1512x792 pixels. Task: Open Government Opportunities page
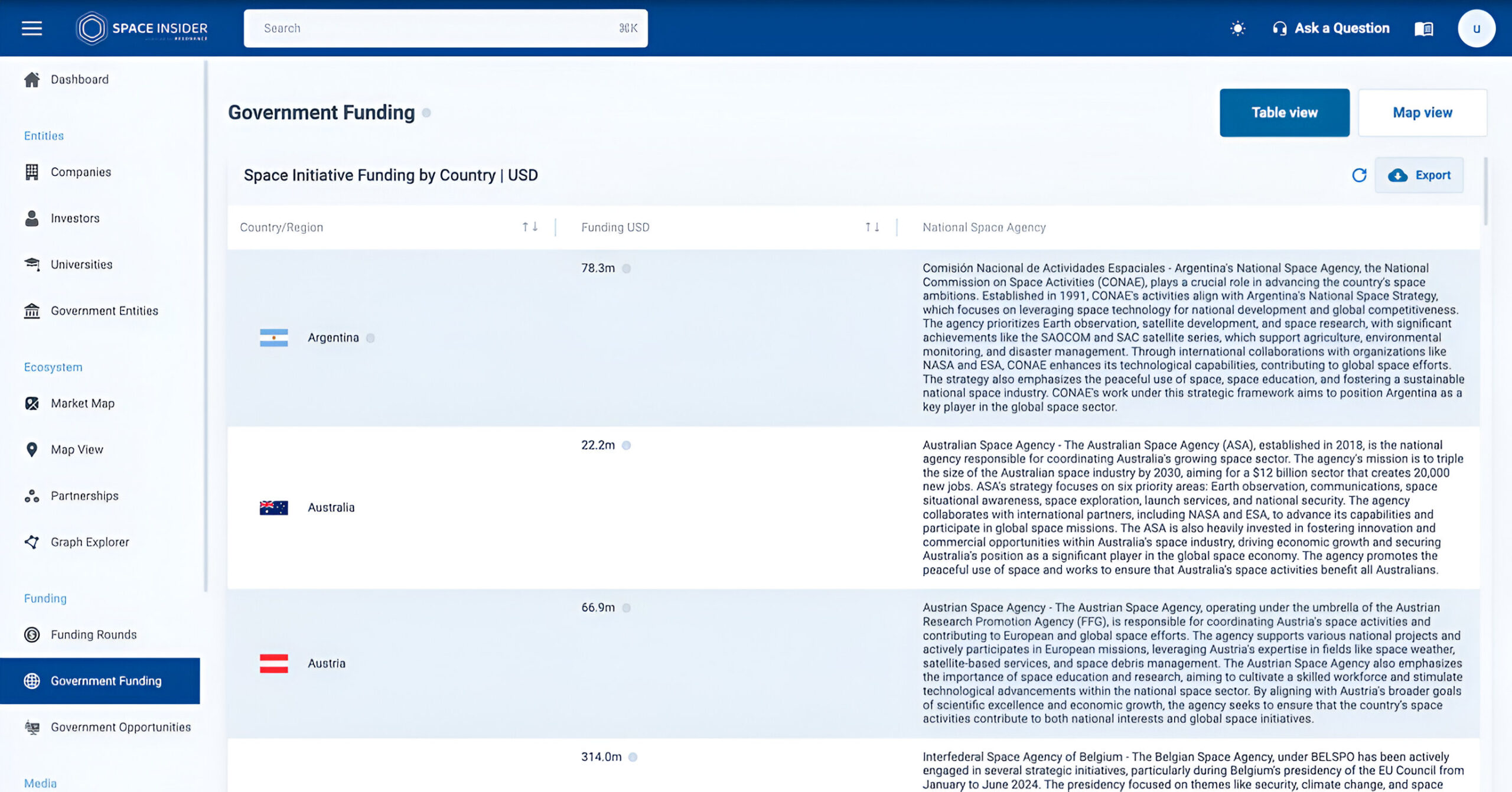pos(121,727)
